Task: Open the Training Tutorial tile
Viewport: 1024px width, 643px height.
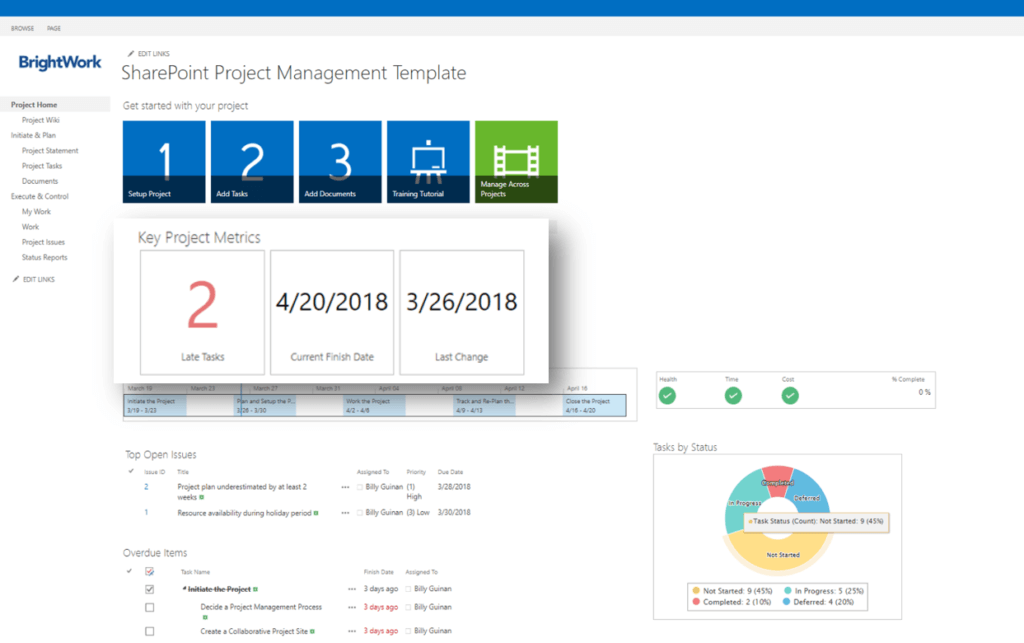Action: pos(427,161)
